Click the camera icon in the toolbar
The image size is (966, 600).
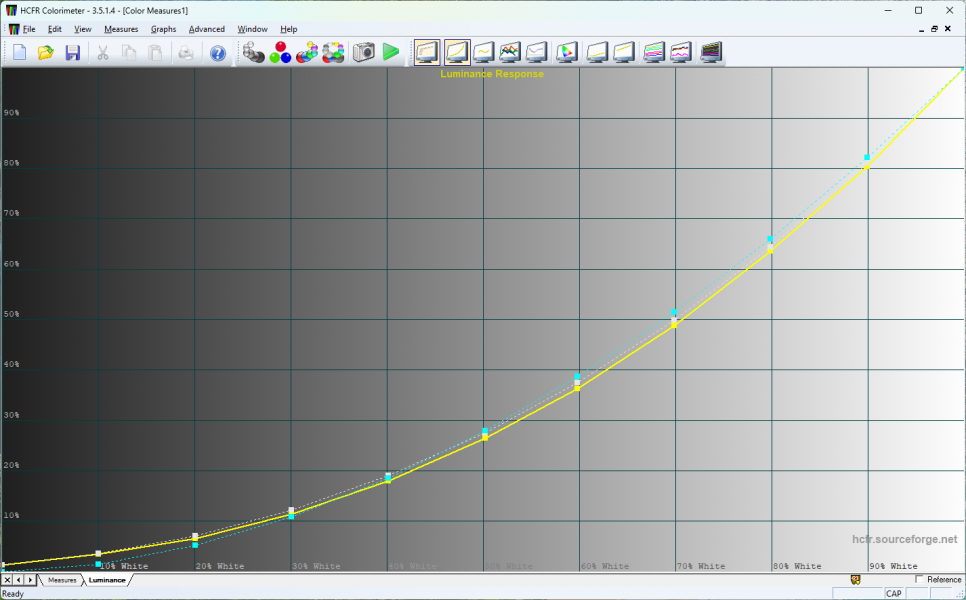pos(364,52)
